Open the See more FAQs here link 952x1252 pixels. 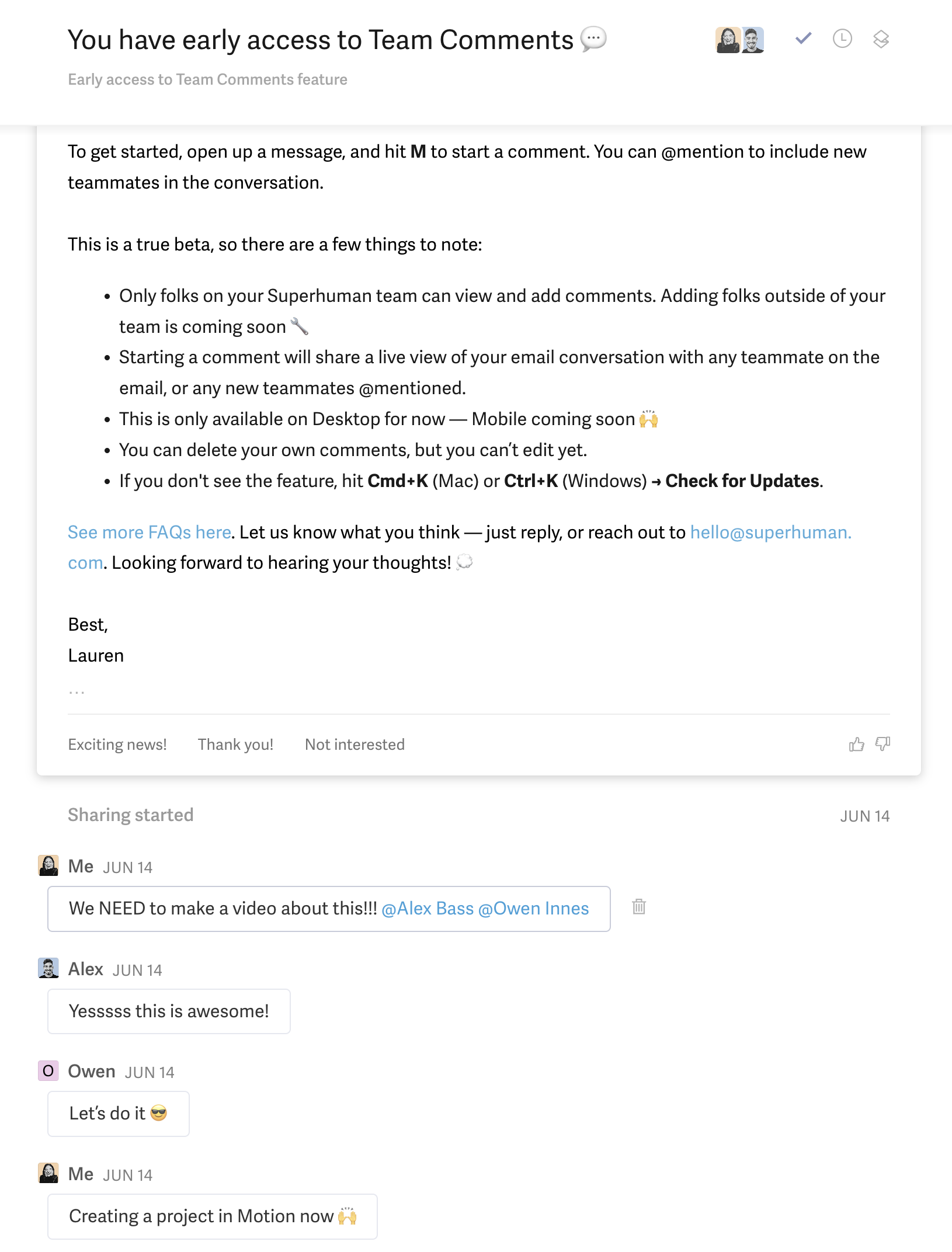click(150, 532)
